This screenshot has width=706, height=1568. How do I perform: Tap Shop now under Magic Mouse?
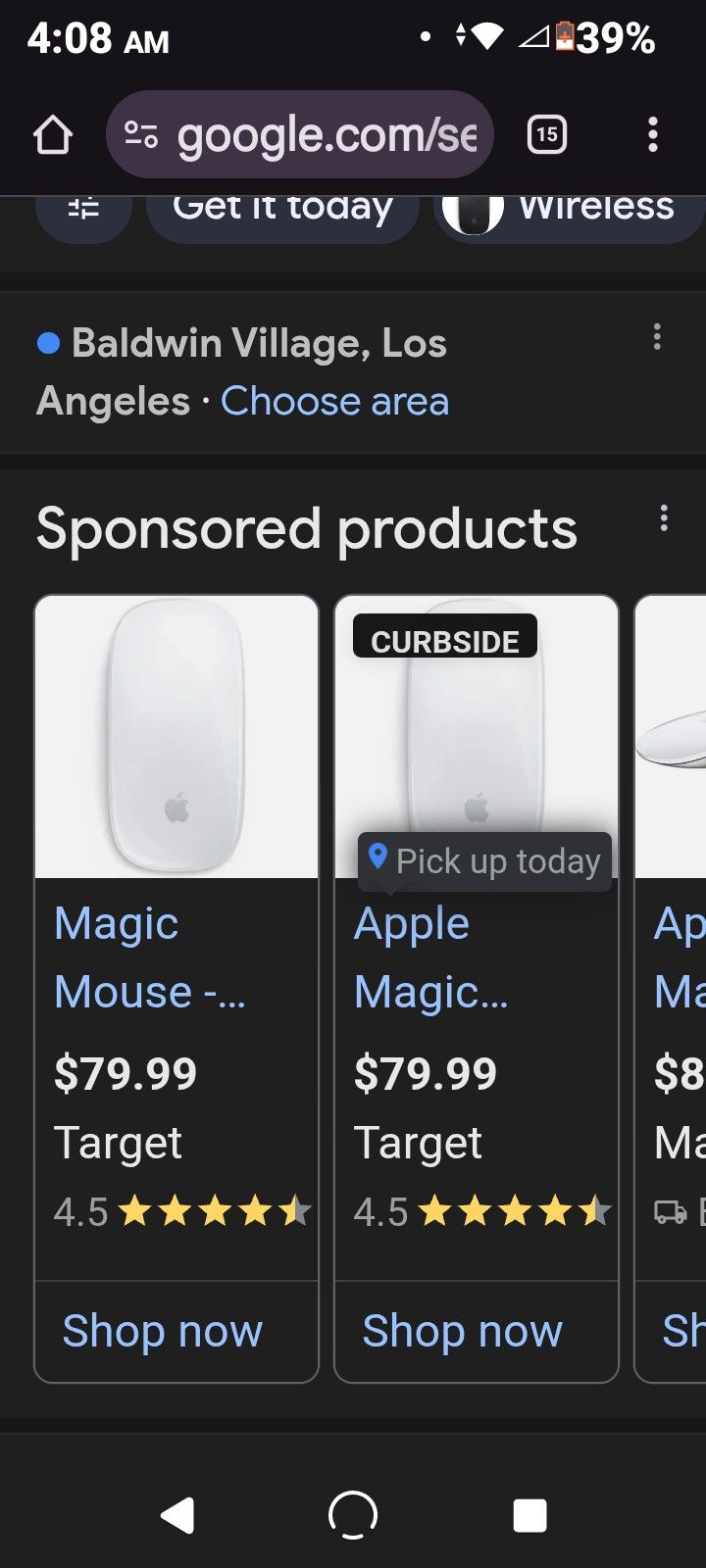(163, 1330)
